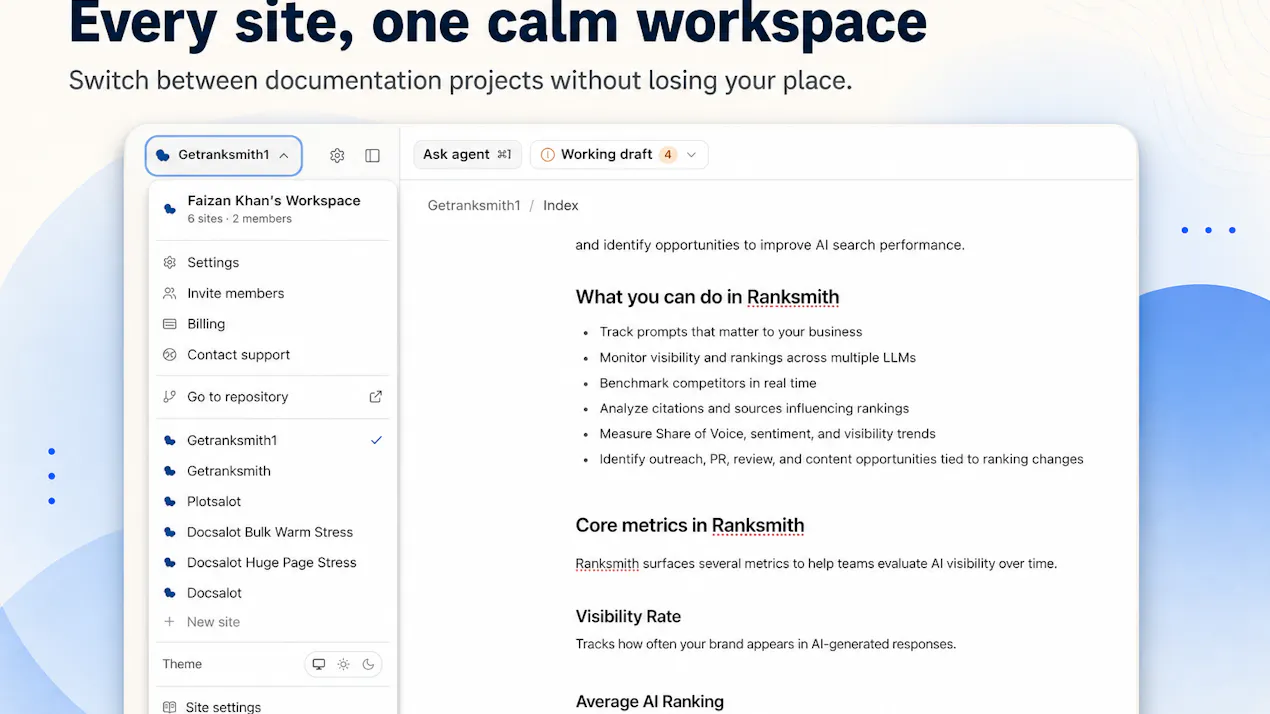Click the Getranksmith site logo icon
The width and height of the screenshot is (1270, 714).
(169, 471)
